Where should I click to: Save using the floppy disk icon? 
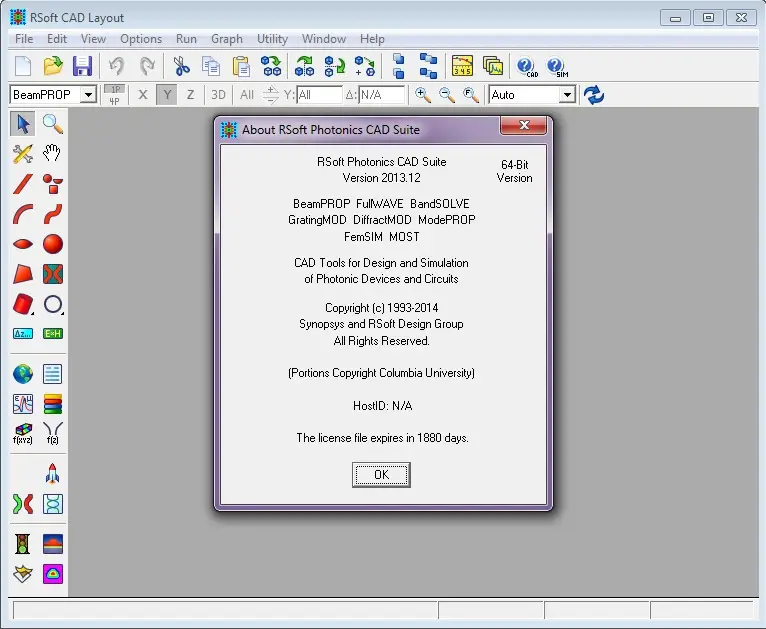(83, 66)
